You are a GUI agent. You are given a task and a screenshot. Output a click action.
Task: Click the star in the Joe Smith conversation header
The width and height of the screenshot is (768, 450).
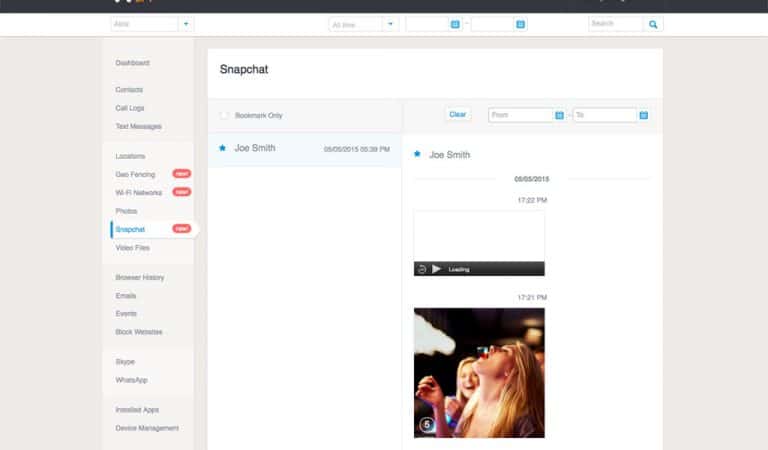click(417, 155)
